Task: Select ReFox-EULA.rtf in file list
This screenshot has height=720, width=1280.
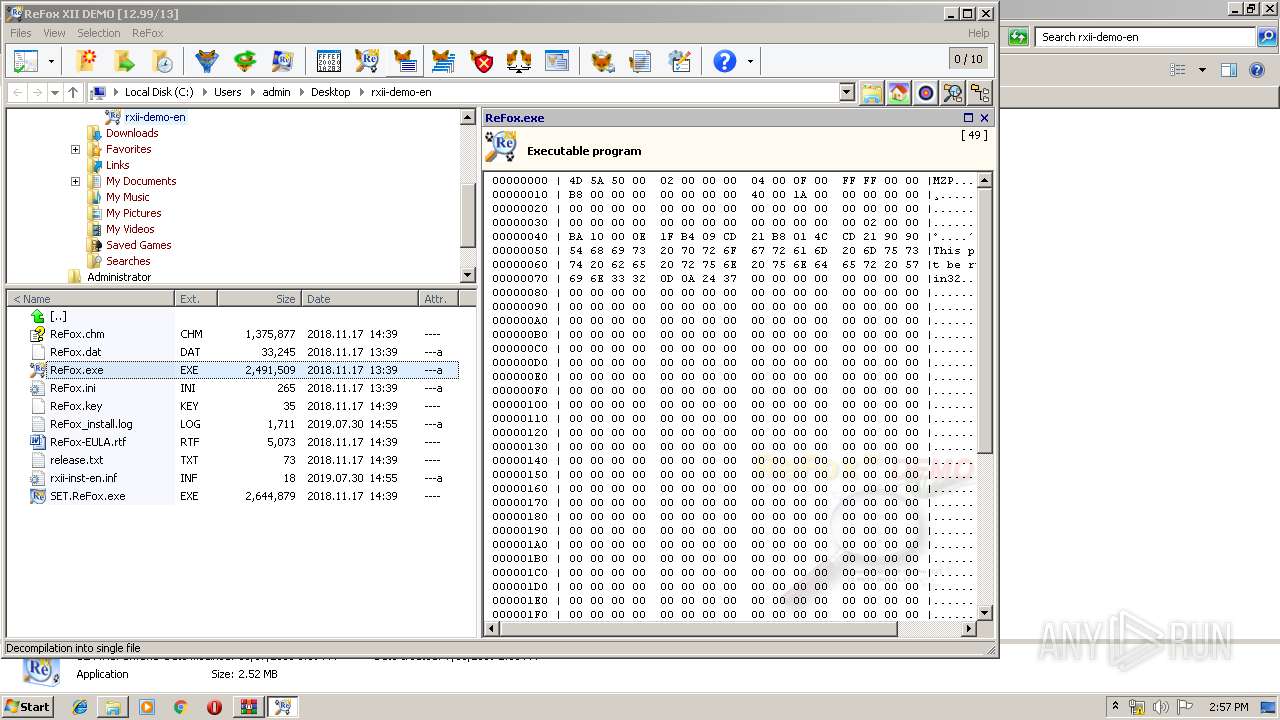Action: point(88,442)
